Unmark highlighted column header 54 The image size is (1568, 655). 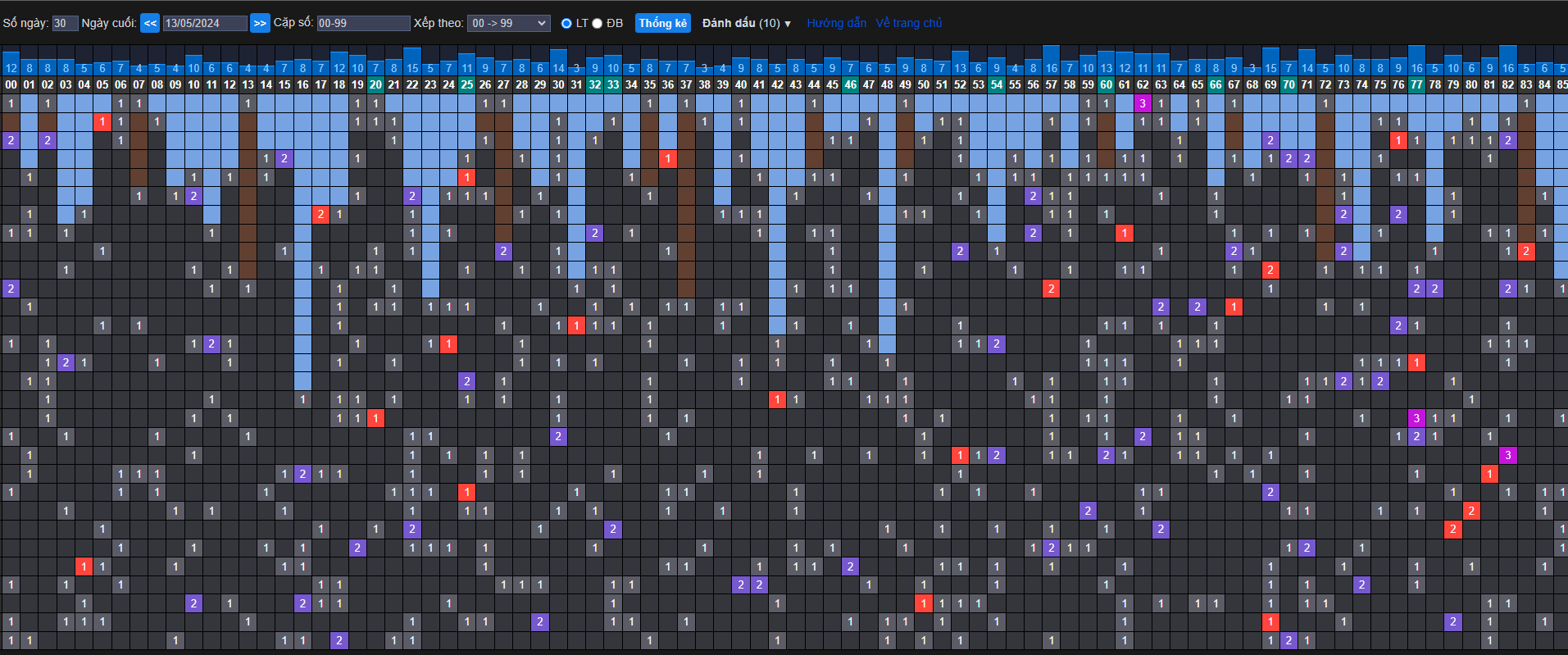(x=997, y=84)
